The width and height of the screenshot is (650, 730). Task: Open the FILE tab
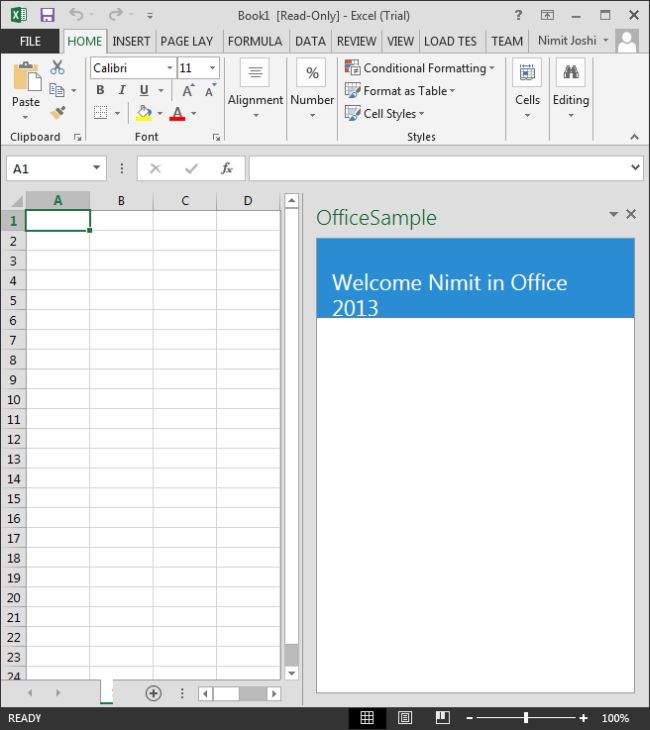point(30,41)
